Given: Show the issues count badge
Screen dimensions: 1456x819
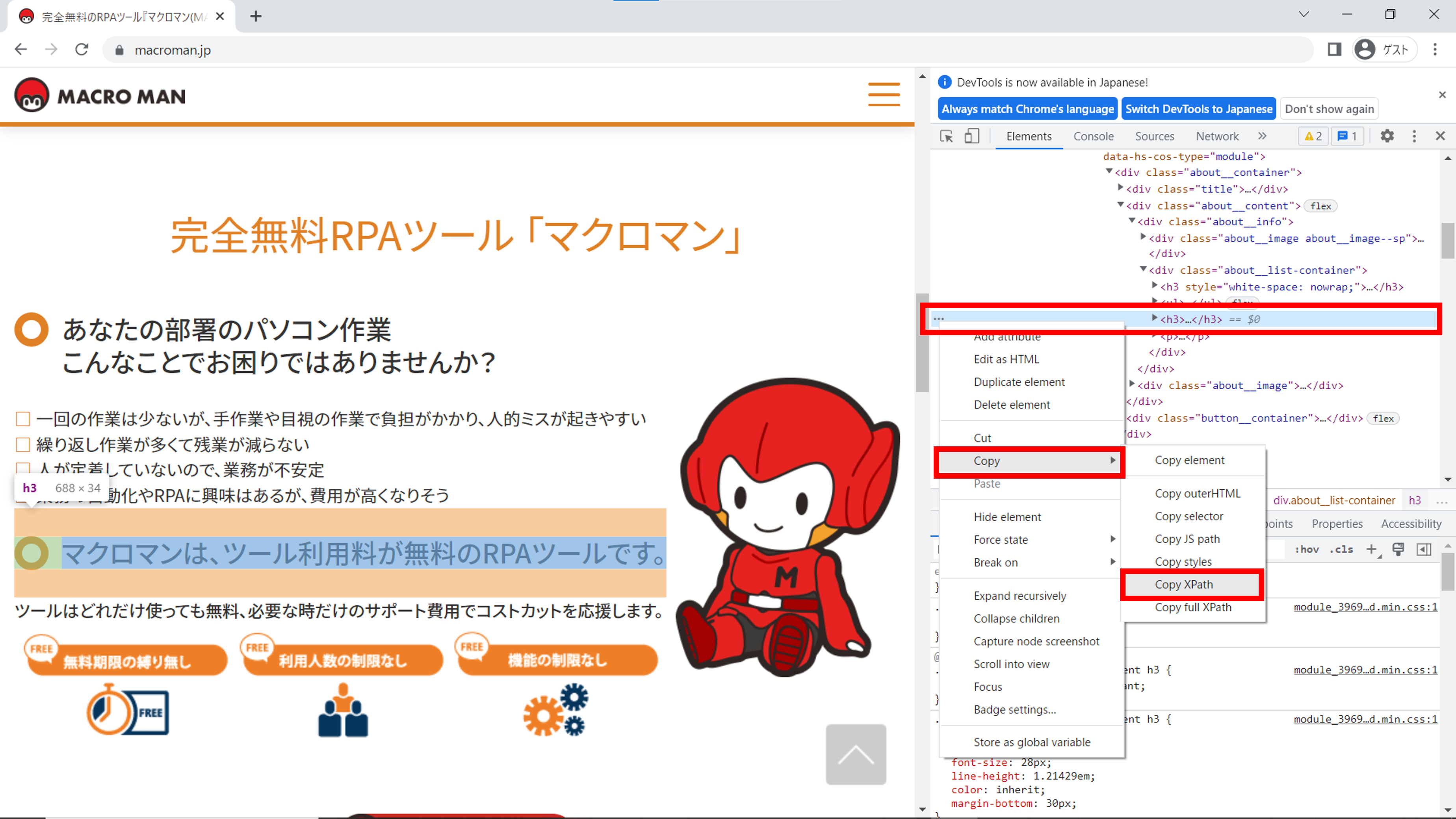Looking at the screenshot, I should (1348, 136).
